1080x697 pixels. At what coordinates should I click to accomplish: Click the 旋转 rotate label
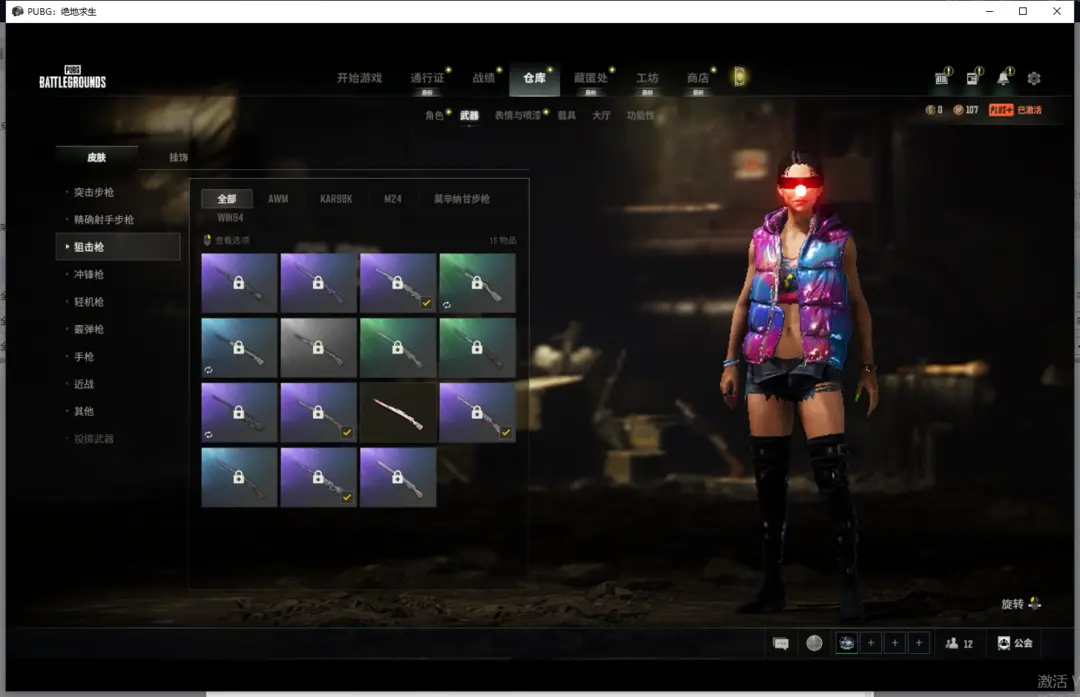1012,604
